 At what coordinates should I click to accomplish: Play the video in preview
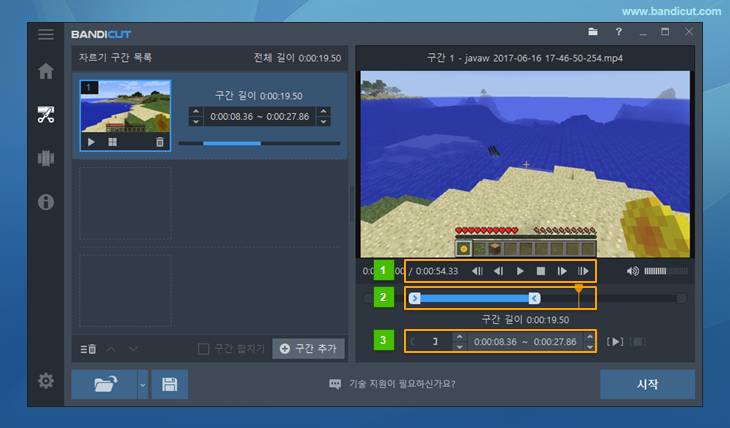click(520, 271)
